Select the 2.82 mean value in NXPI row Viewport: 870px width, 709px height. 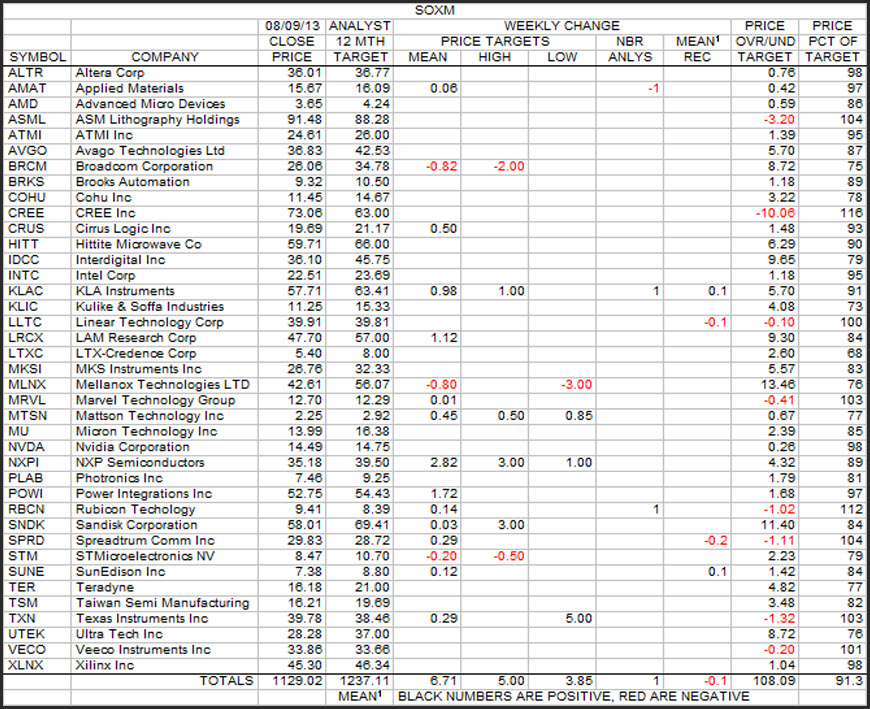pos(444,462)
